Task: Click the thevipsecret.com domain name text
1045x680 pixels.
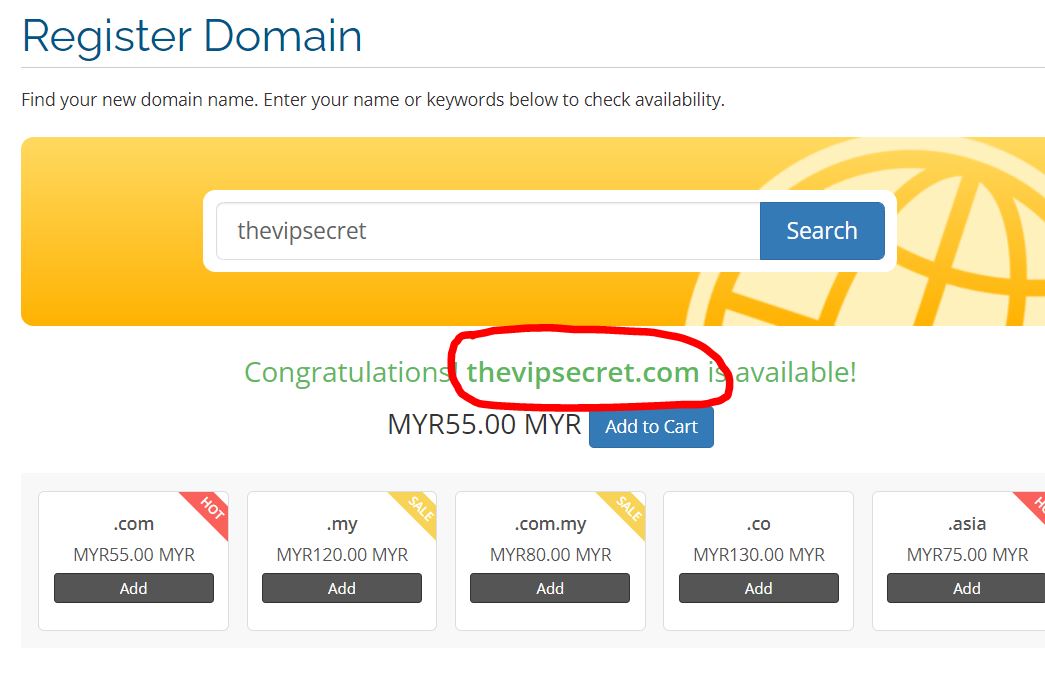Action: point(583,373)
